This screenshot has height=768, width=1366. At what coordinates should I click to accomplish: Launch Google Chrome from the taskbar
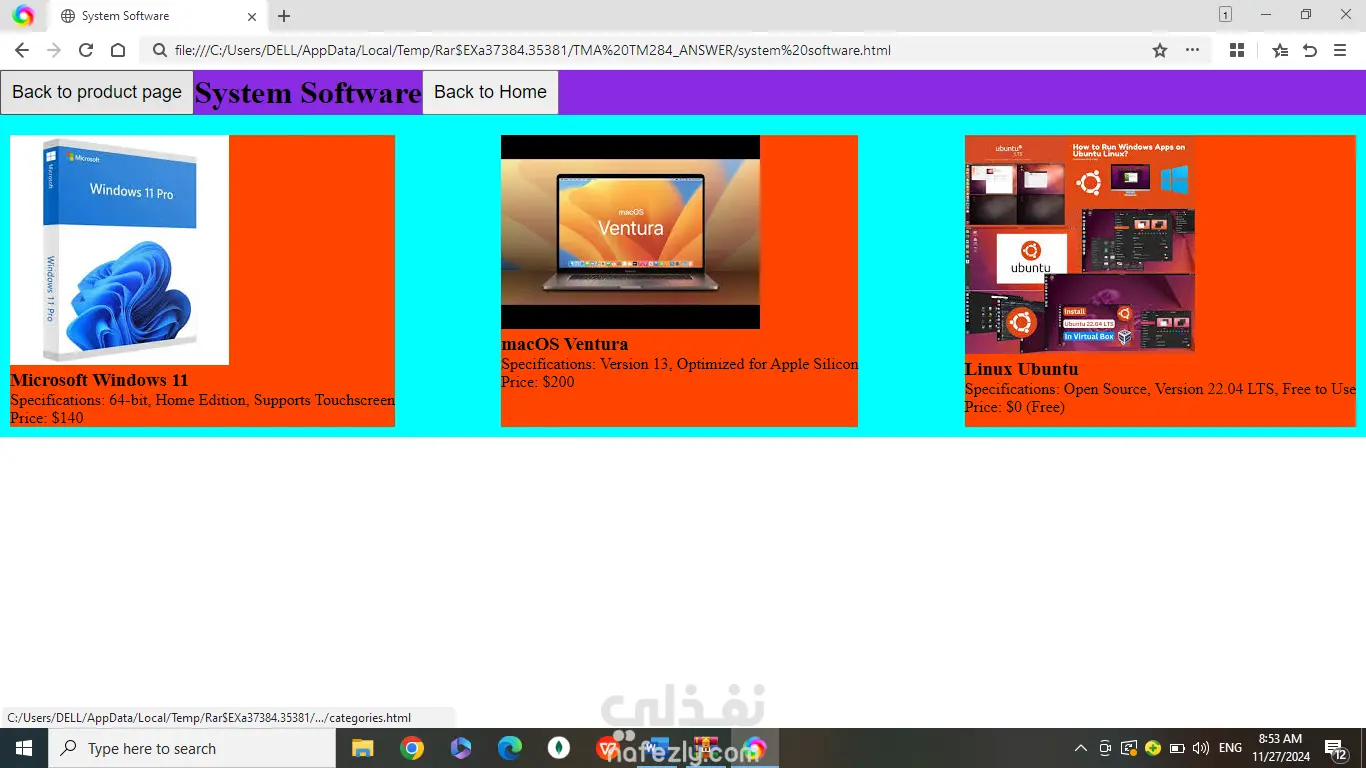[412, 748]
